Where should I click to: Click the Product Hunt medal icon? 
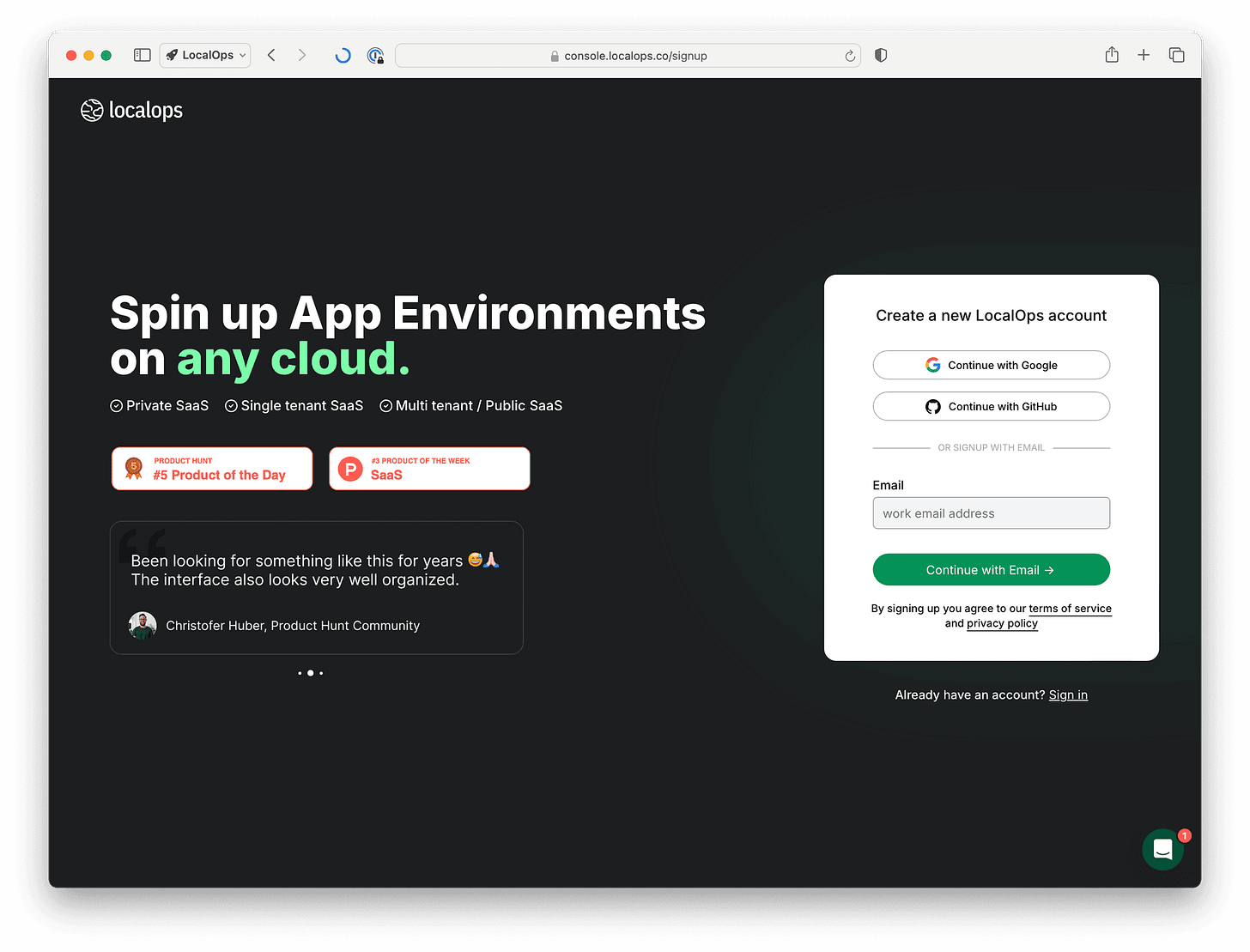click(134, 468)
